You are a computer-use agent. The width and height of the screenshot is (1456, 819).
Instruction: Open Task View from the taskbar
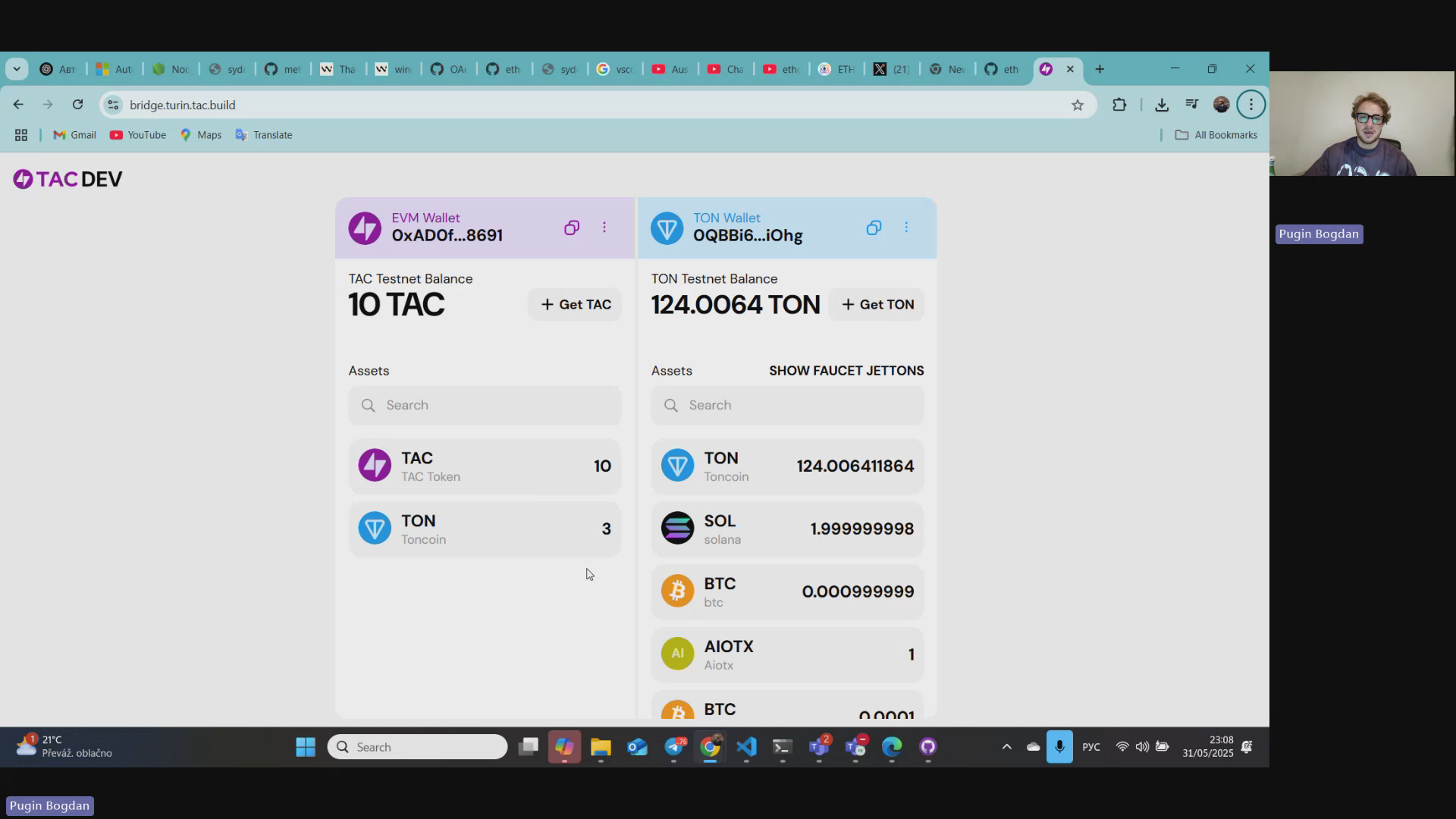[528, 747]
